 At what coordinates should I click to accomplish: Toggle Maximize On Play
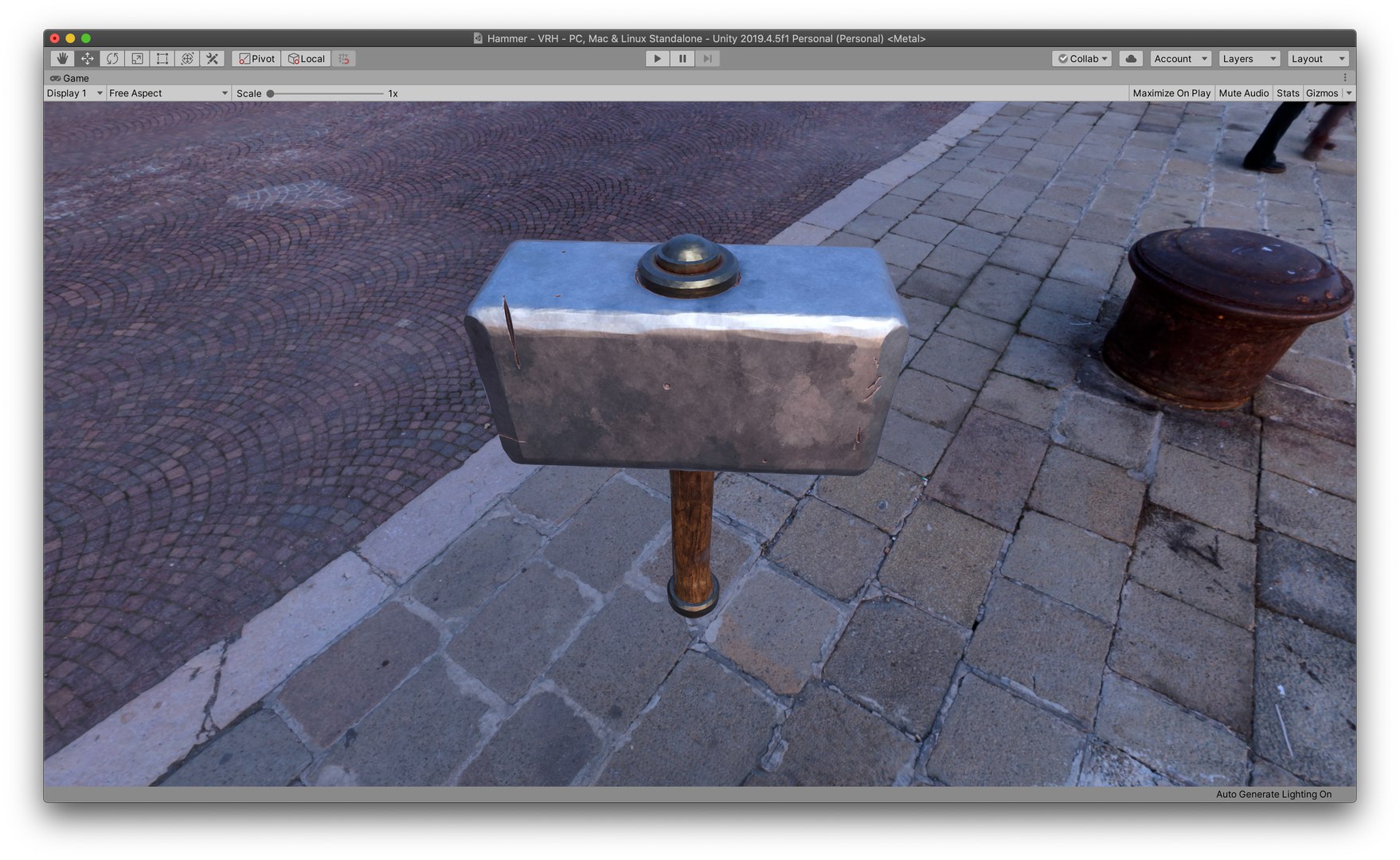1171,93
